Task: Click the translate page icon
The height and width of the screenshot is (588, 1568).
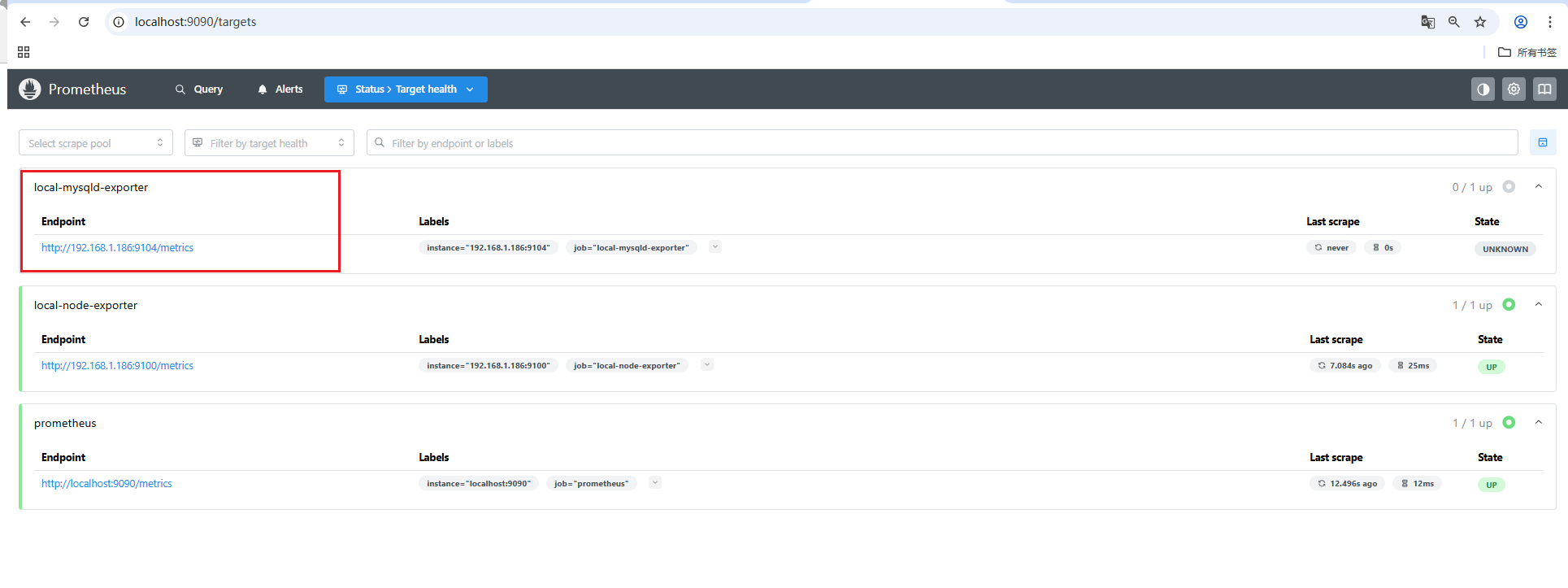Action: click(x=1427, y=22)
